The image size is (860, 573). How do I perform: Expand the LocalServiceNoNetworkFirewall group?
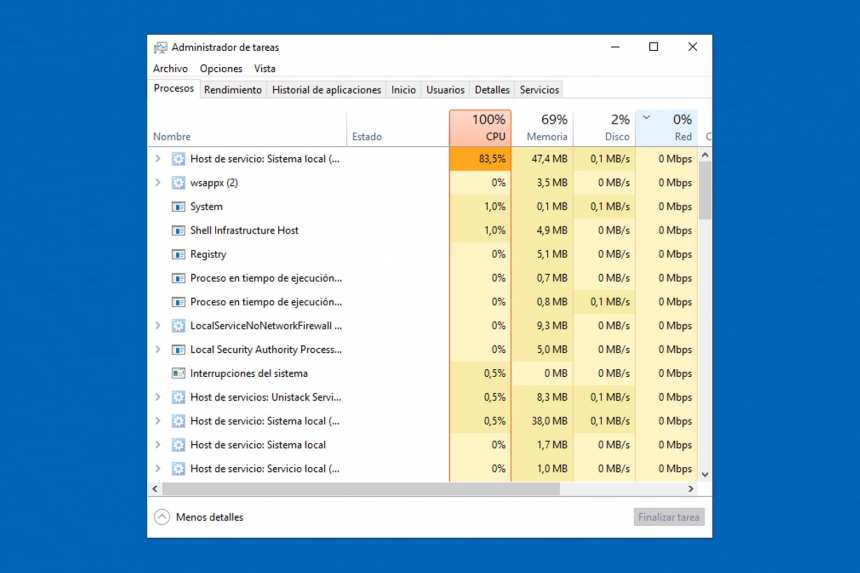pyautogui.click(x=157, y=326)
